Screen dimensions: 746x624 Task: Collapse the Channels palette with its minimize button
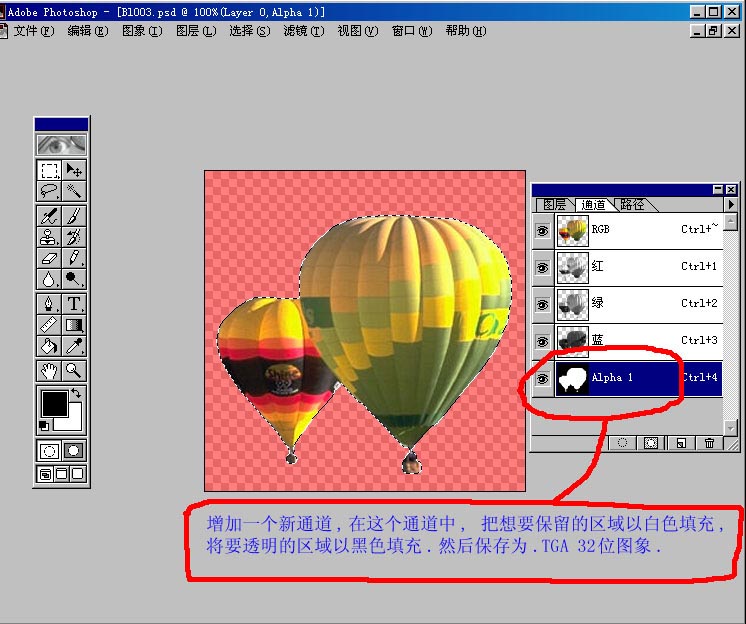(x=718, y=190)
